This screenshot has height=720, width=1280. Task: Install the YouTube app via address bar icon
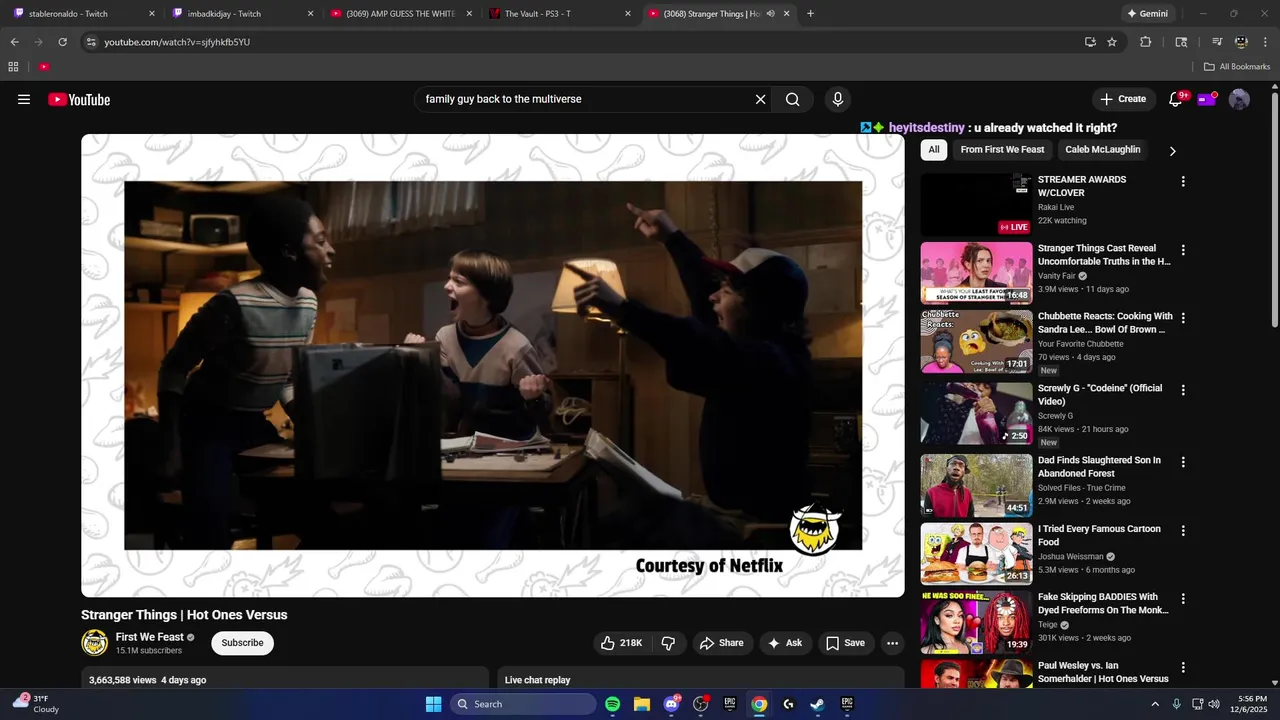1090,42
